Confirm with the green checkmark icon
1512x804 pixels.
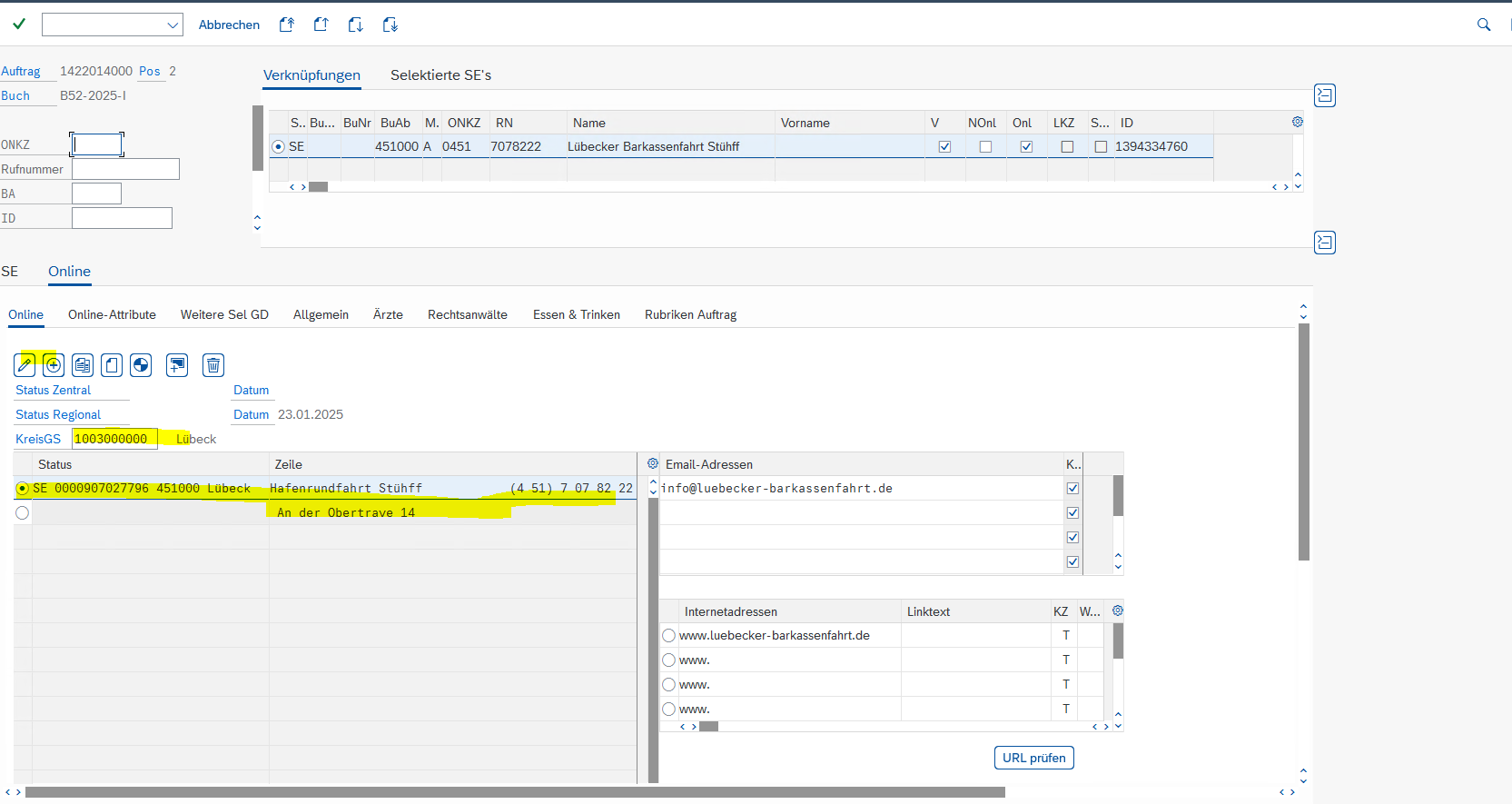click(19, 25)
